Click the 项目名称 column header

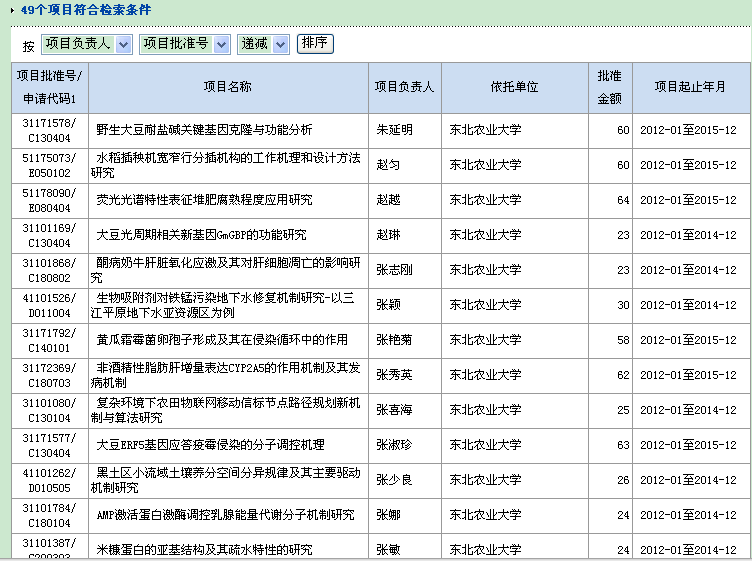[x=228, y=88]
